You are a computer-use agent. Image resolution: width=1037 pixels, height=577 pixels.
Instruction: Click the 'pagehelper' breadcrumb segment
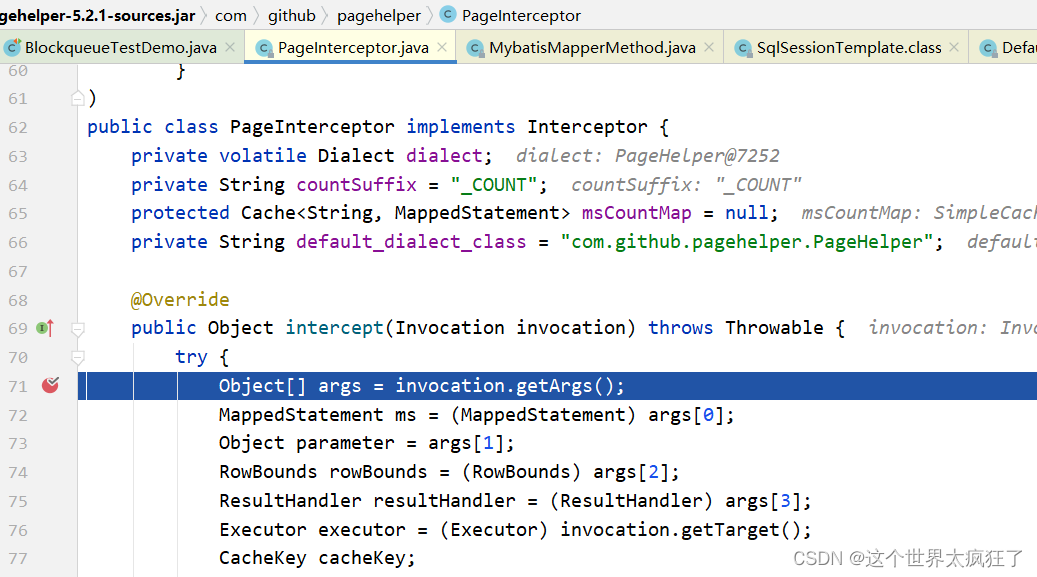click(x=379, y=15)
